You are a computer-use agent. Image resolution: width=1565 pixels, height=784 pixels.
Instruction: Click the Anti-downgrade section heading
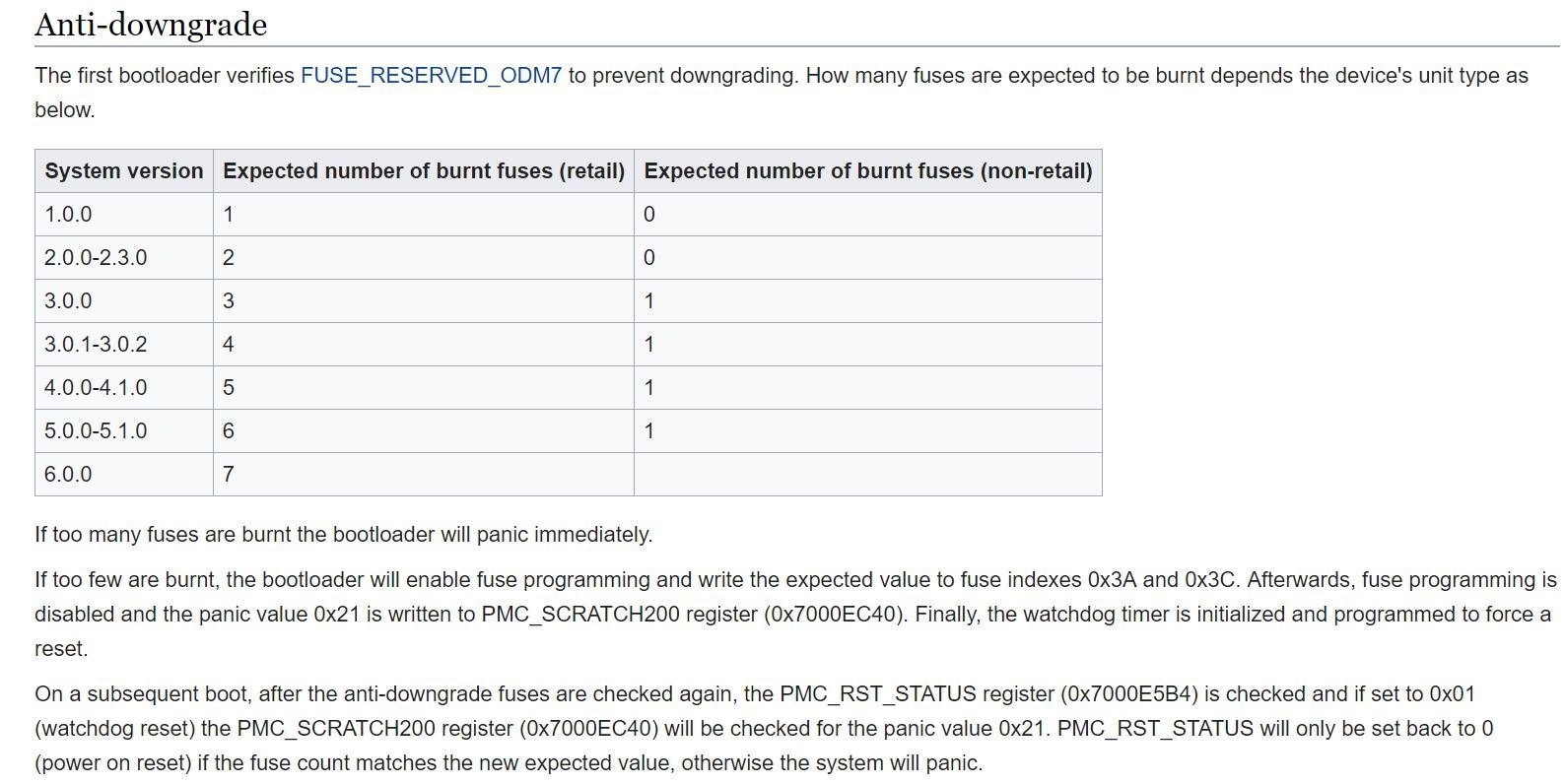coord(151,24)
